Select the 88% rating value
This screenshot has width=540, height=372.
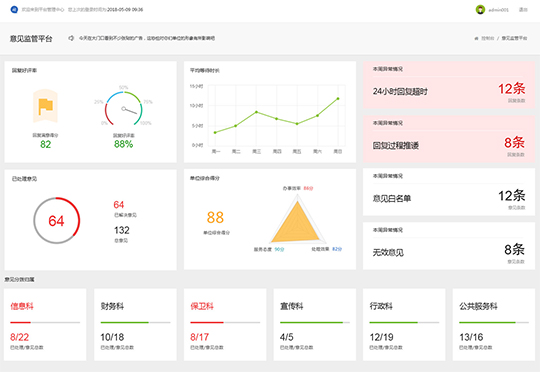[124, 144]
